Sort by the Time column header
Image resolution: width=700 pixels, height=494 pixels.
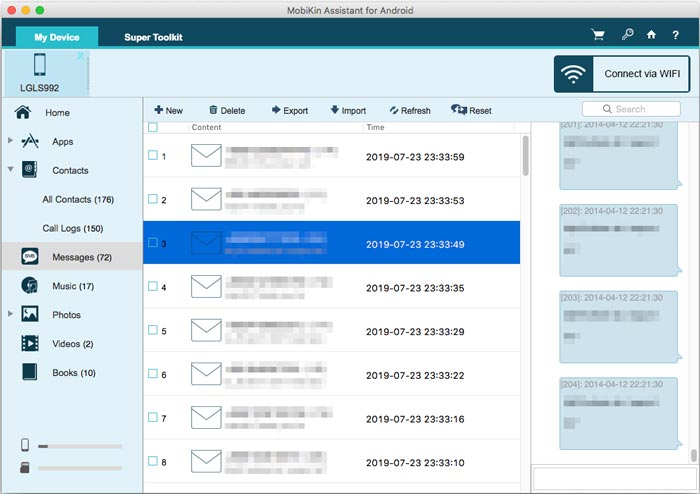tap(375, 127)
